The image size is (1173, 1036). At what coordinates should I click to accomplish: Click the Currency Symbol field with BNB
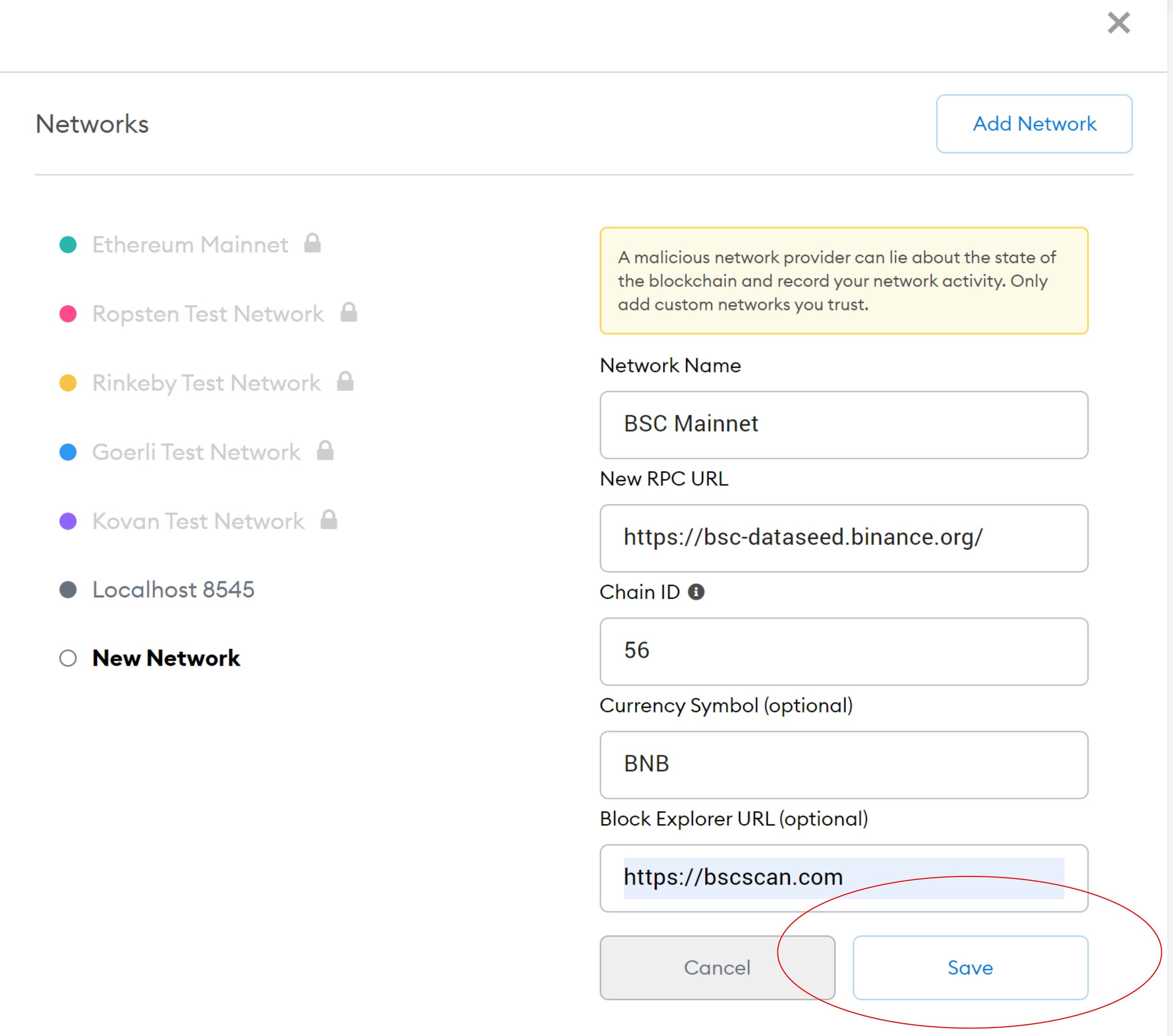click(844, 764)
